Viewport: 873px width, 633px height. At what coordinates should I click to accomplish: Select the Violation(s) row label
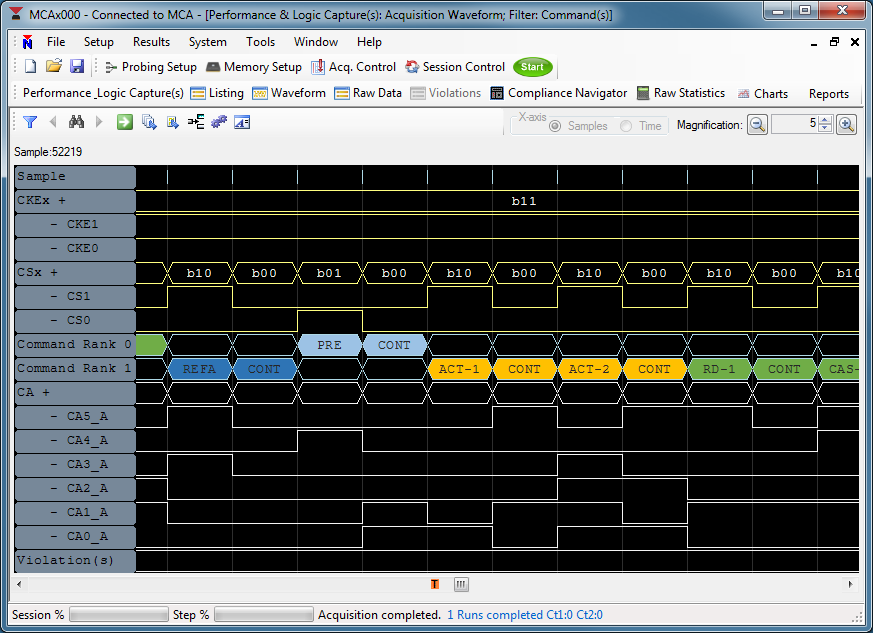tap(75, 560)
